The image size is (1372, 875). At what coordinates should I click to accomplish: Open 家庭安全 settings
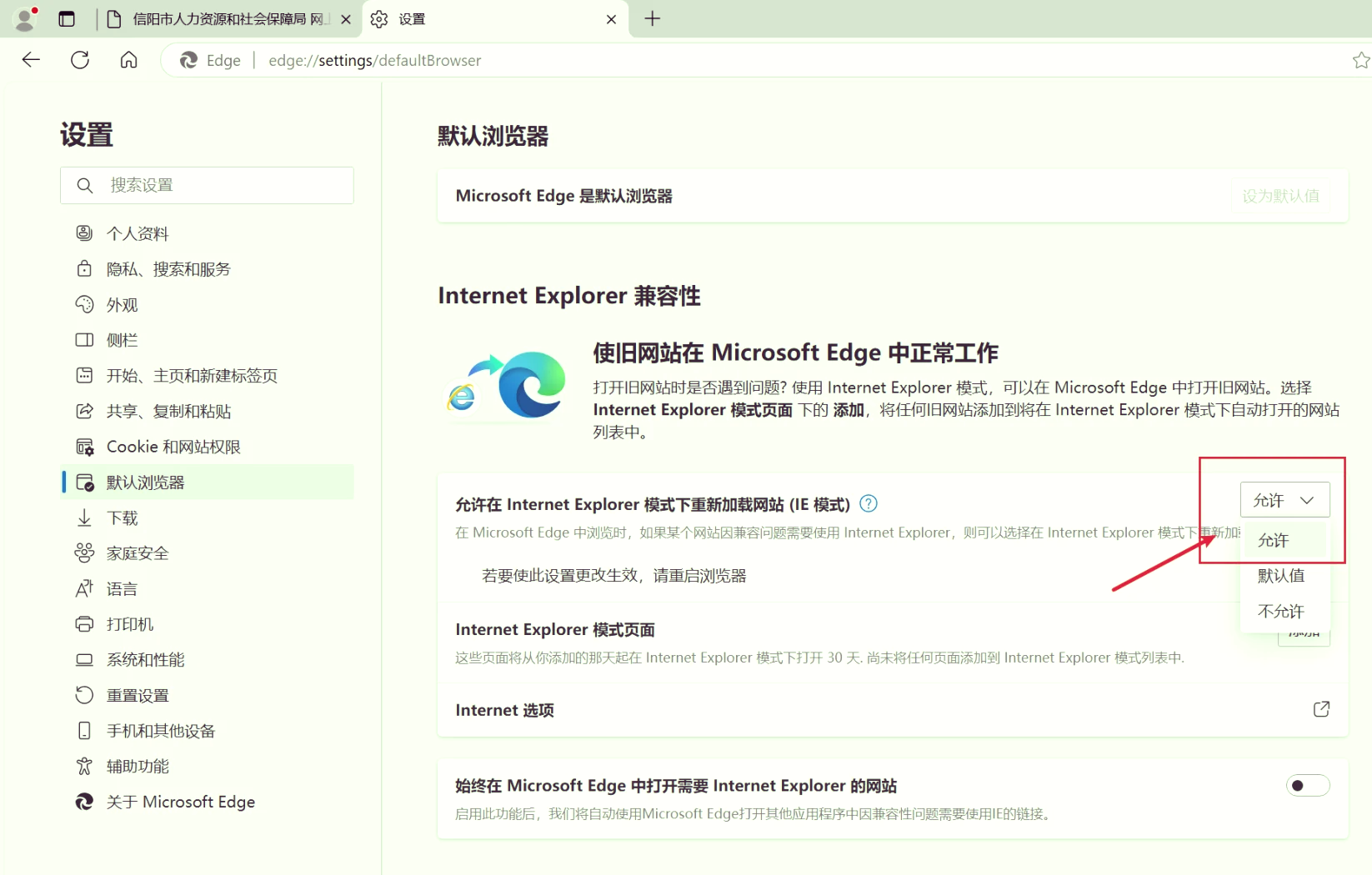(x=208, y=553)
